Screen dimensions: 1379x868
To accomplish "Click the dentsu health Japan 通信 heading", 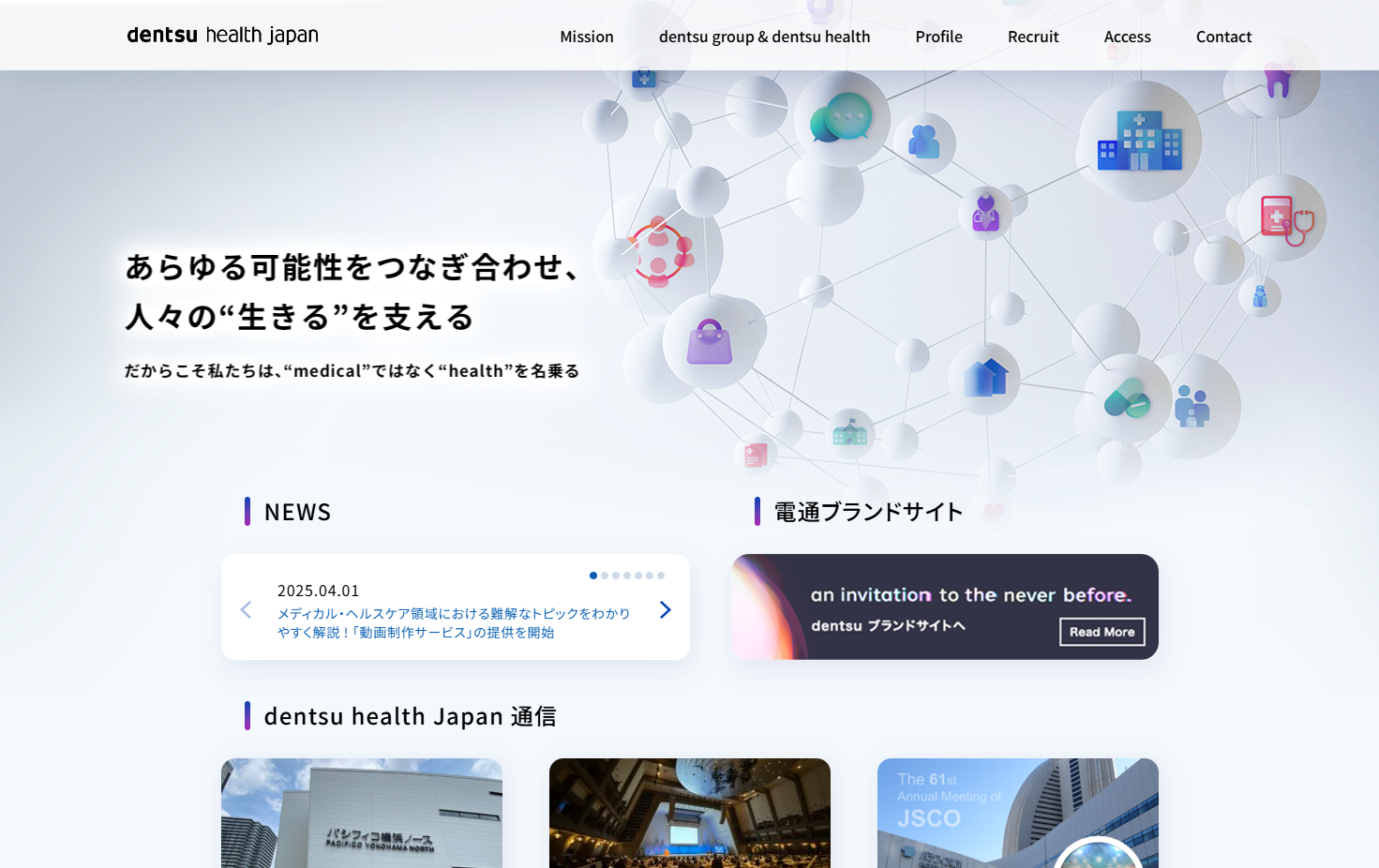I will pos(410,716).
